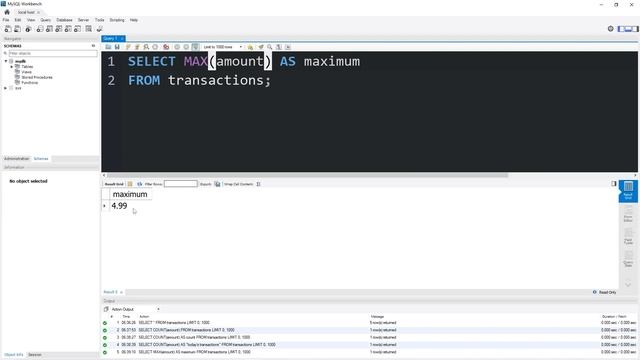Click the create stored procedure toolbar icon
Screen dimensions: 640x360
click(x=68, y=29)
